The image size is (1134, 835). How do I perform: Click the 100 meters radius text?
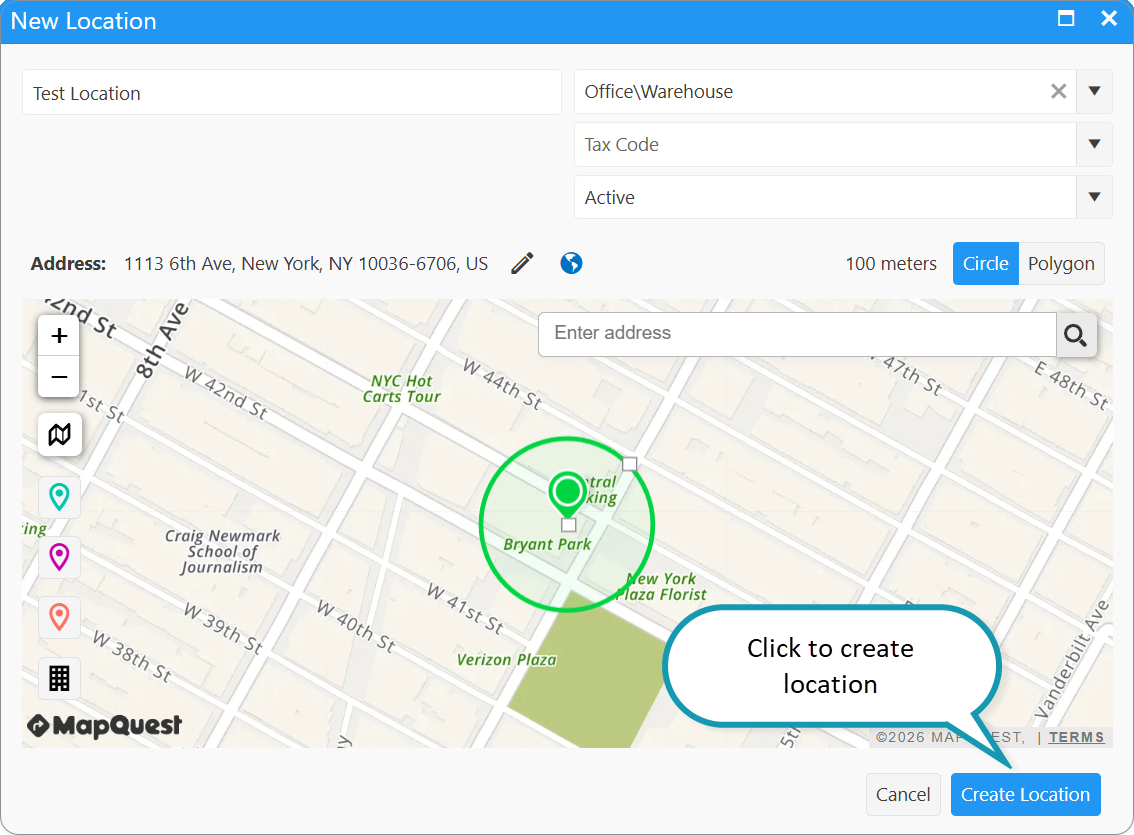coord(891,264)
